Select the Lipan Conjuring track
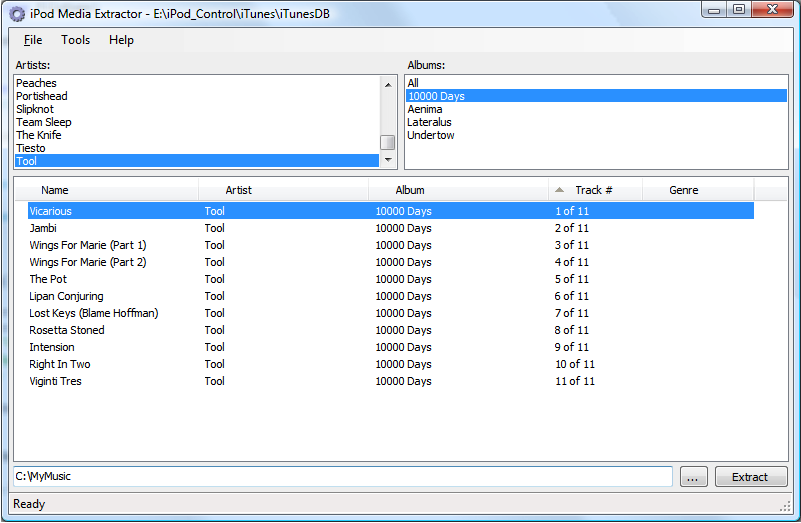The image size is (801, 523). pos(391,296)
